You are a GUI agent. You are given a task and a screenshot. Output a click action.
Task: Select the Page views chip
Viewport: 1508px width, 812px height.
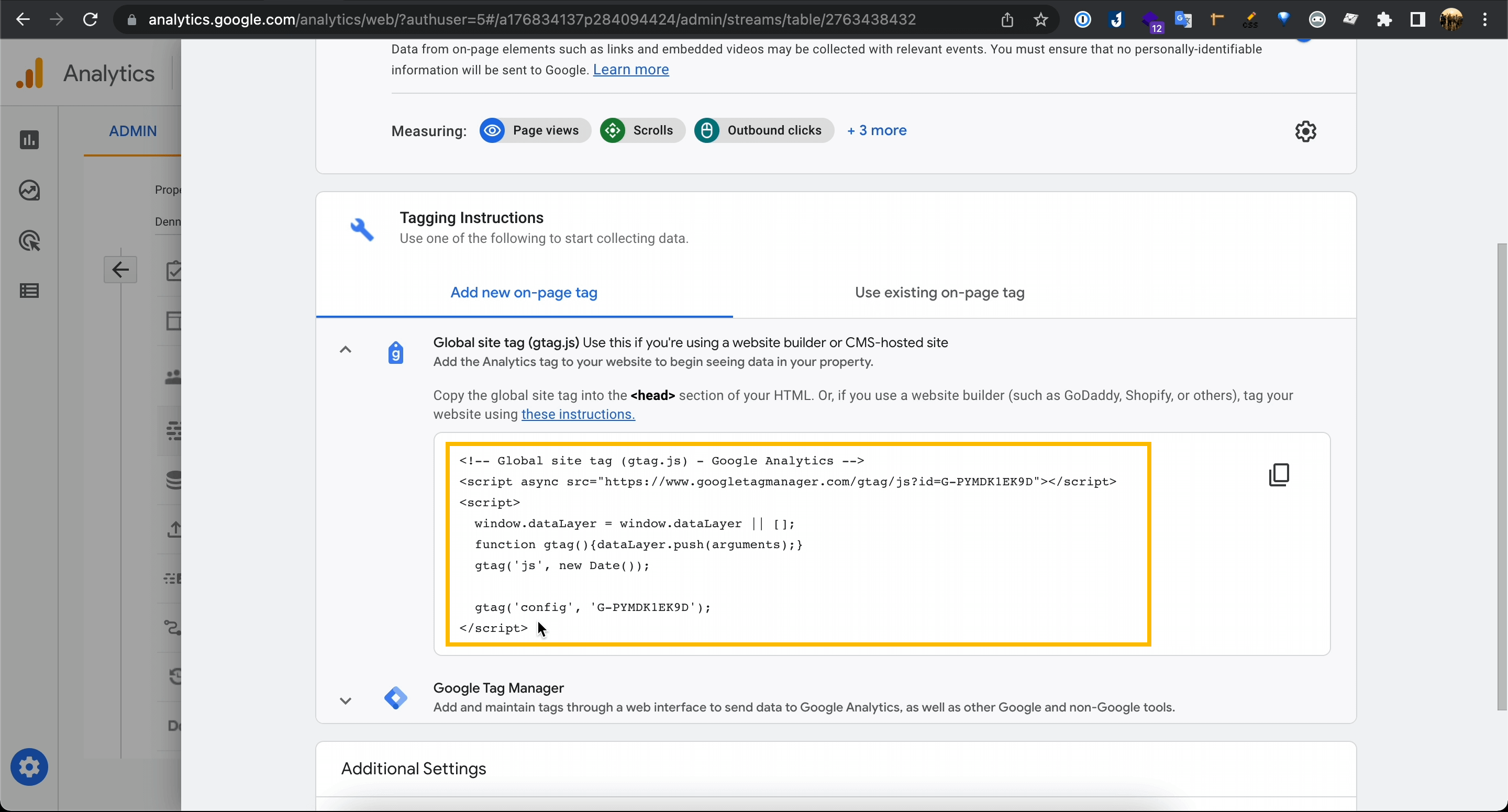(x=535, y=130)
